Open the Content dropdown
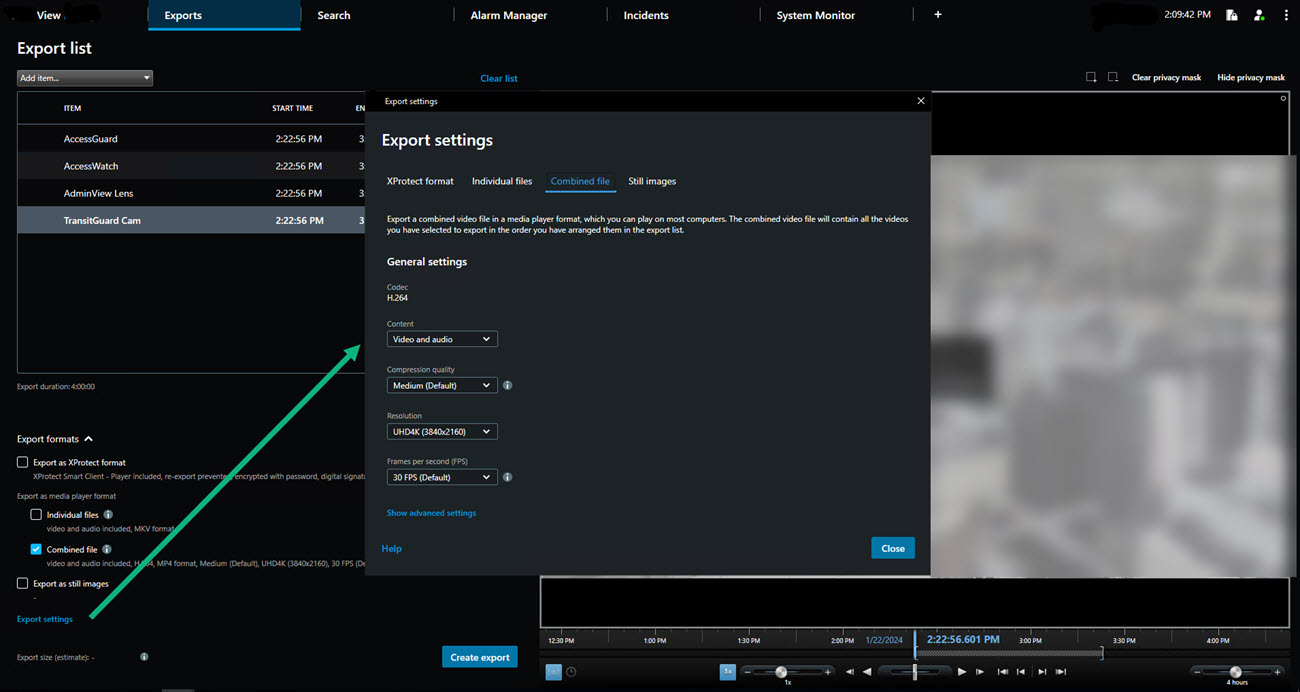Image resolution: width=1300 pixels, height=692 pixels. [x=441, y=339]
